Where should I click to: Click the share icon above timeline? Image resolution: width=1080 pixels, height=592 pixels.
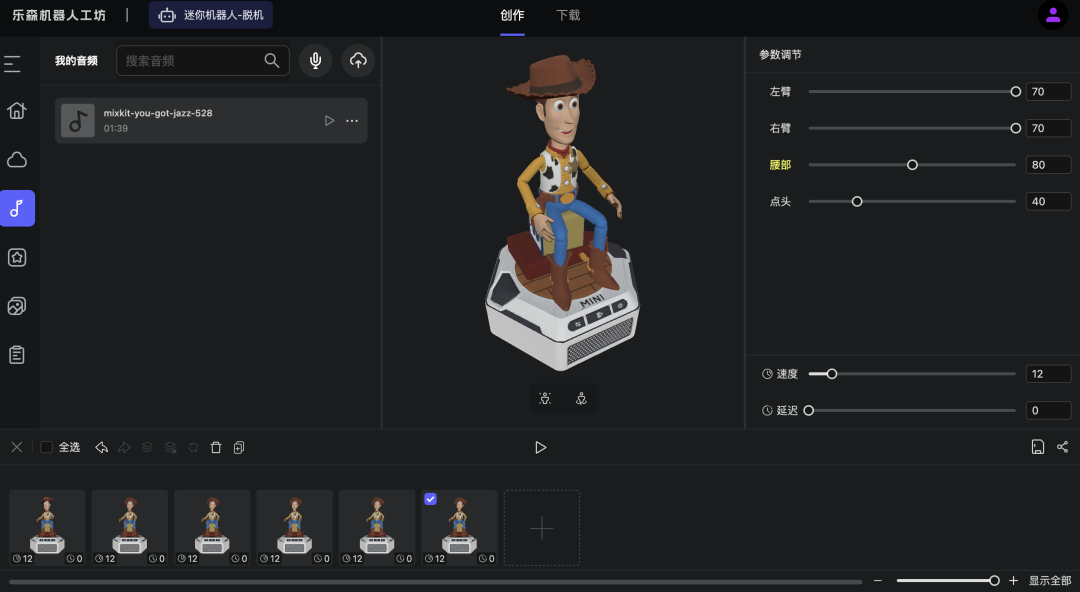(1062, 447)
